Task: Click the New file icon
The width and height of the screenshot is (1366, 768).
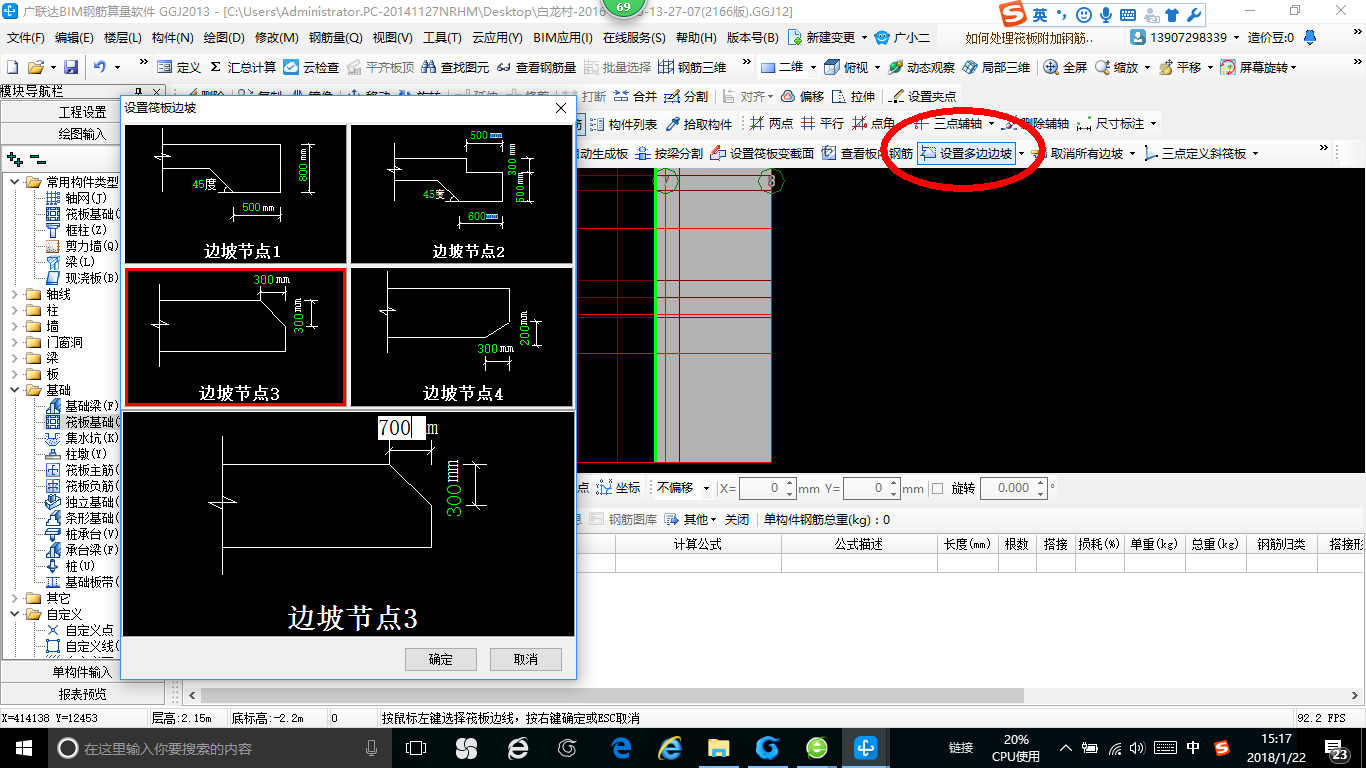Action: pyautogui.click(x=12, y=67)
